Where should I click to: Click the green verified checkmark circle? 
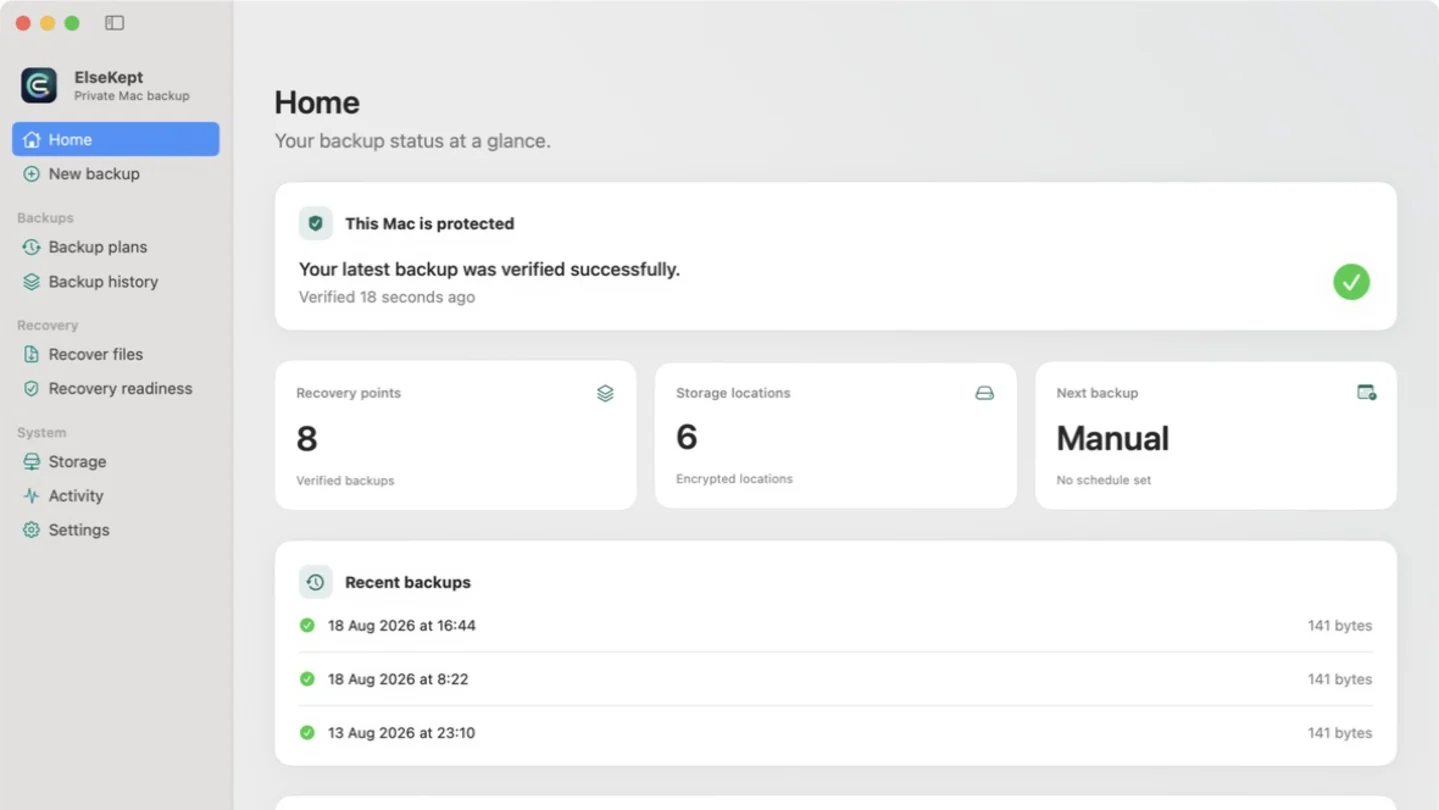pyautogui.click(x=1351, y=282)
